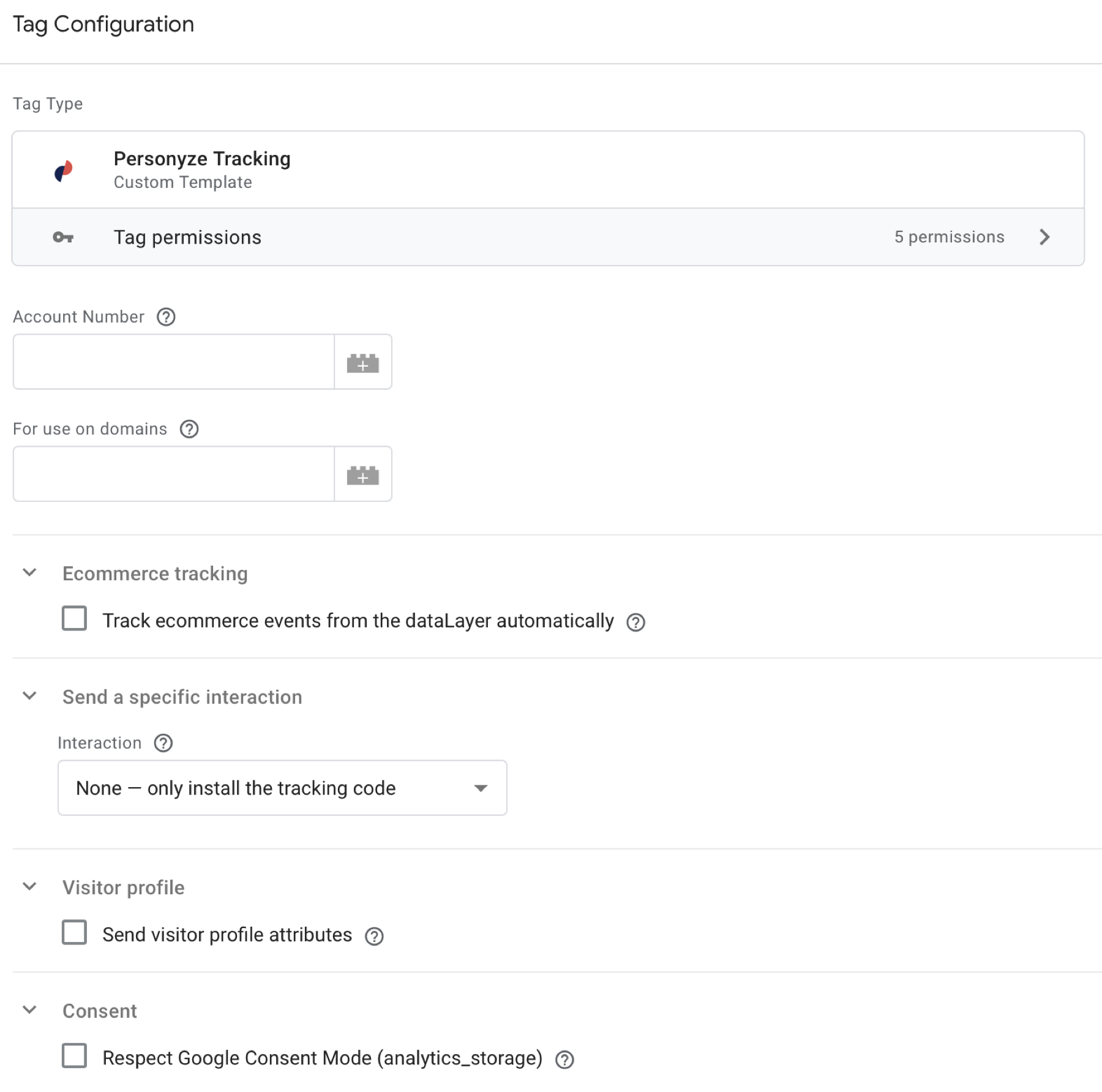This screenshot has width=1102, height=1092.
Task: Tick Respect Google Consent Mode checkbox
Action: [x=74, y=1056]
